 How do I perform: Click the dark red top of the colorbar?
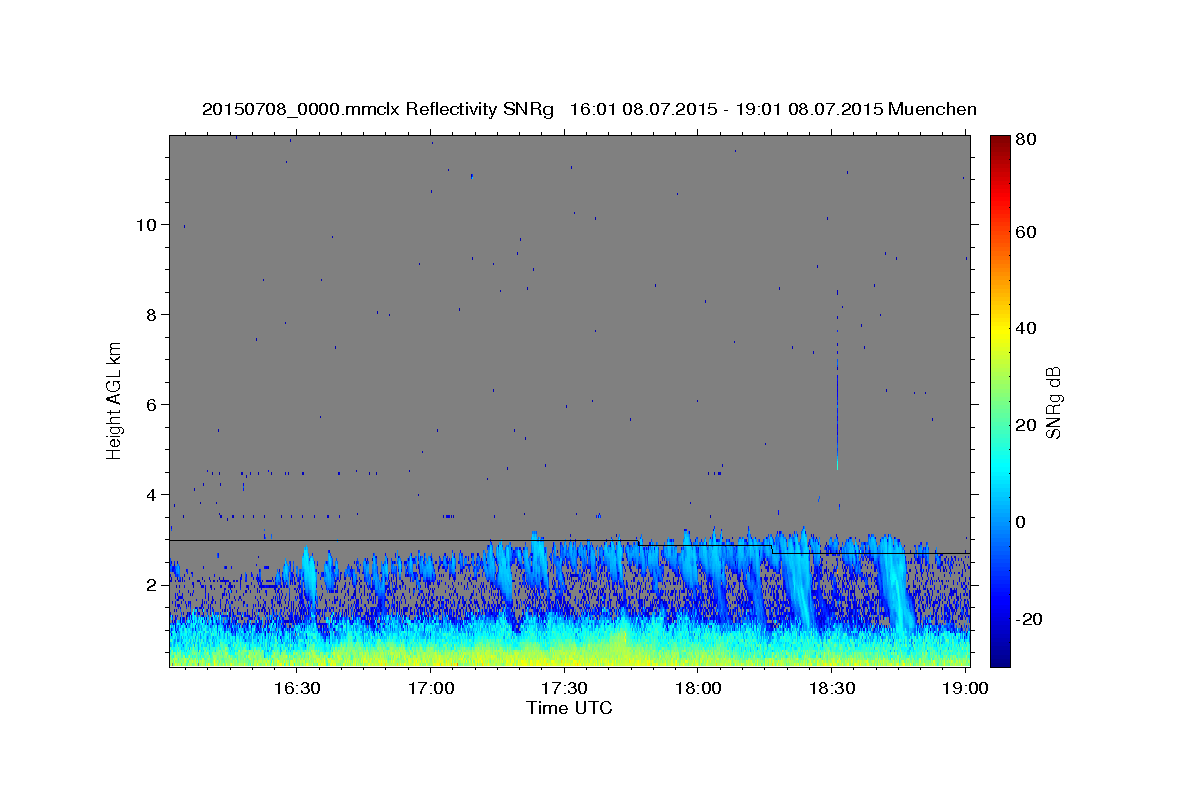(x=1000, y=143)
